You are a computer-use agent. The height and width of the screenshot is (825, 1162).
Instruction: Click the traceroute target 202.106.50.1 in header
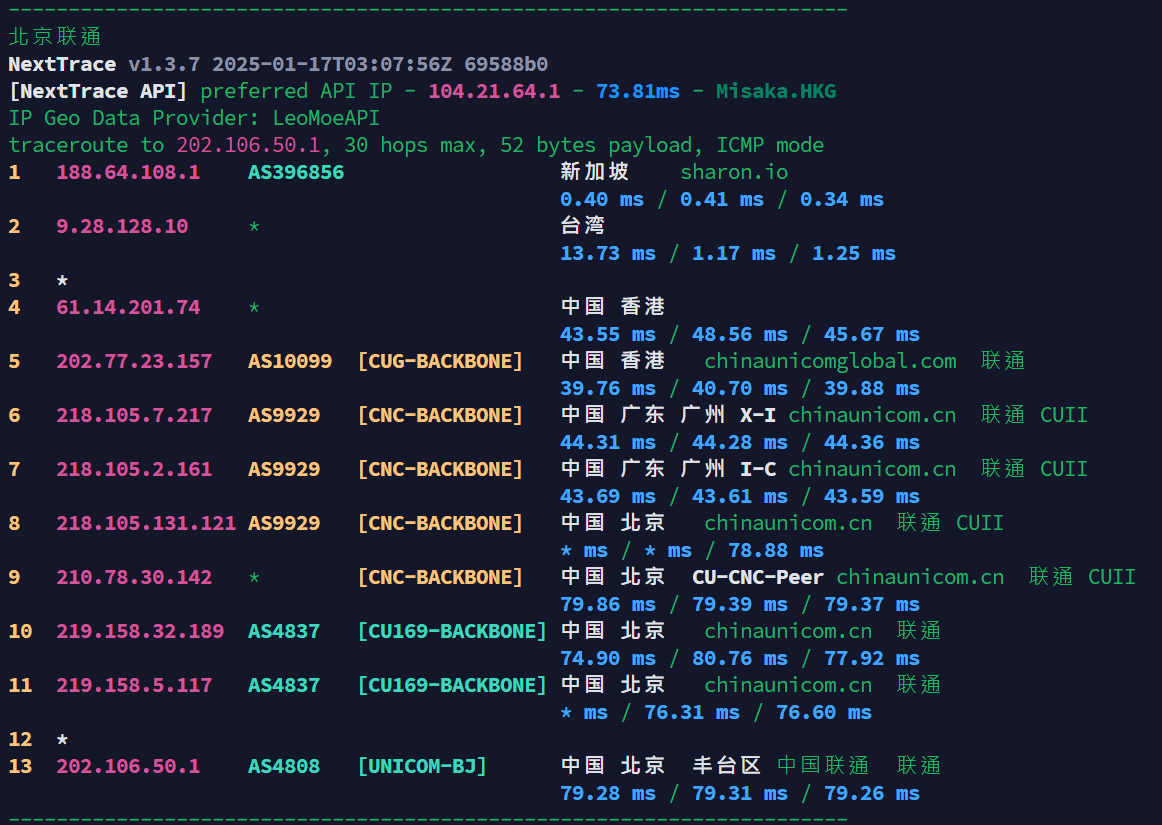(248, 145)
